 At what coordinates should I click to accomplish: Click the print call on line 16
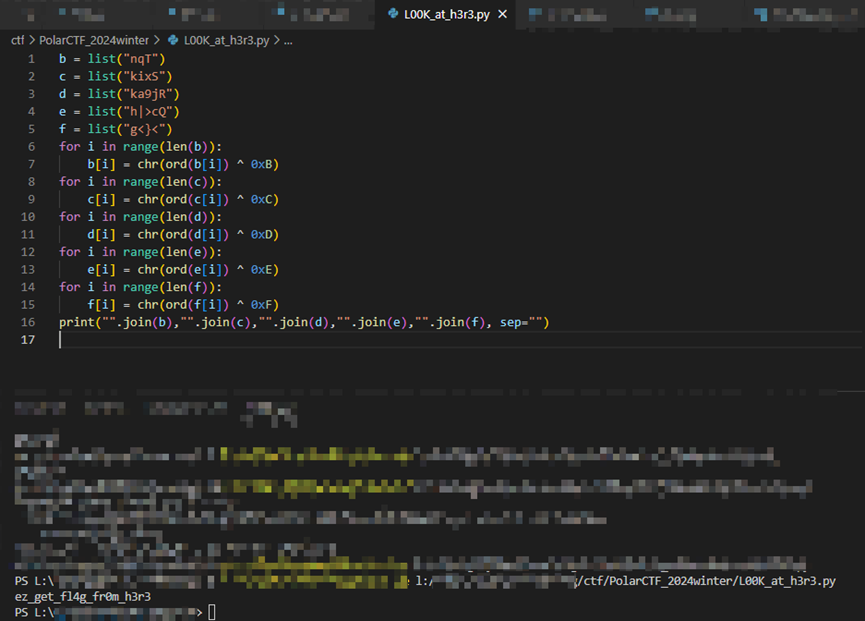tap(77, 322)
